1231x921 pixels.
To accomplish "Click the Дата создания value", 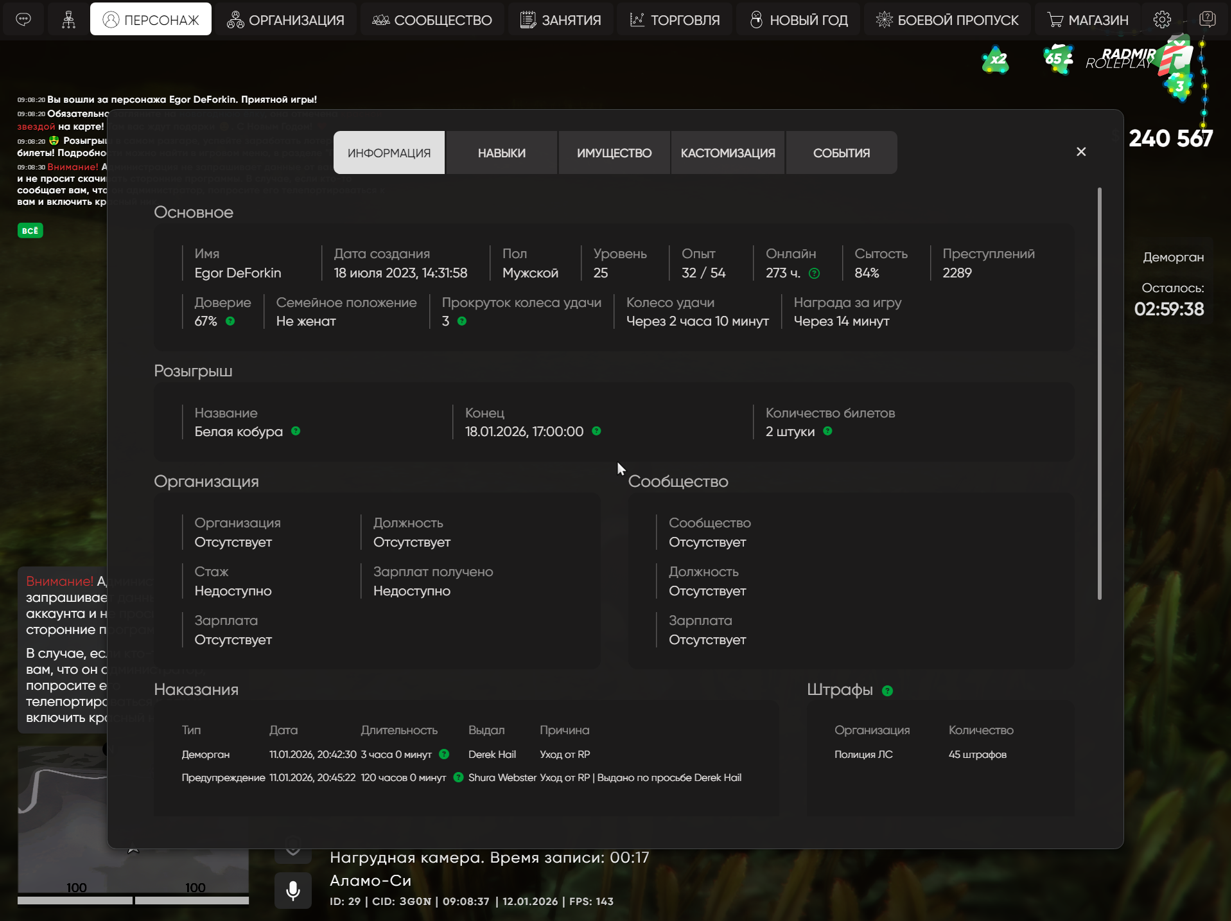I will [401, 273].
